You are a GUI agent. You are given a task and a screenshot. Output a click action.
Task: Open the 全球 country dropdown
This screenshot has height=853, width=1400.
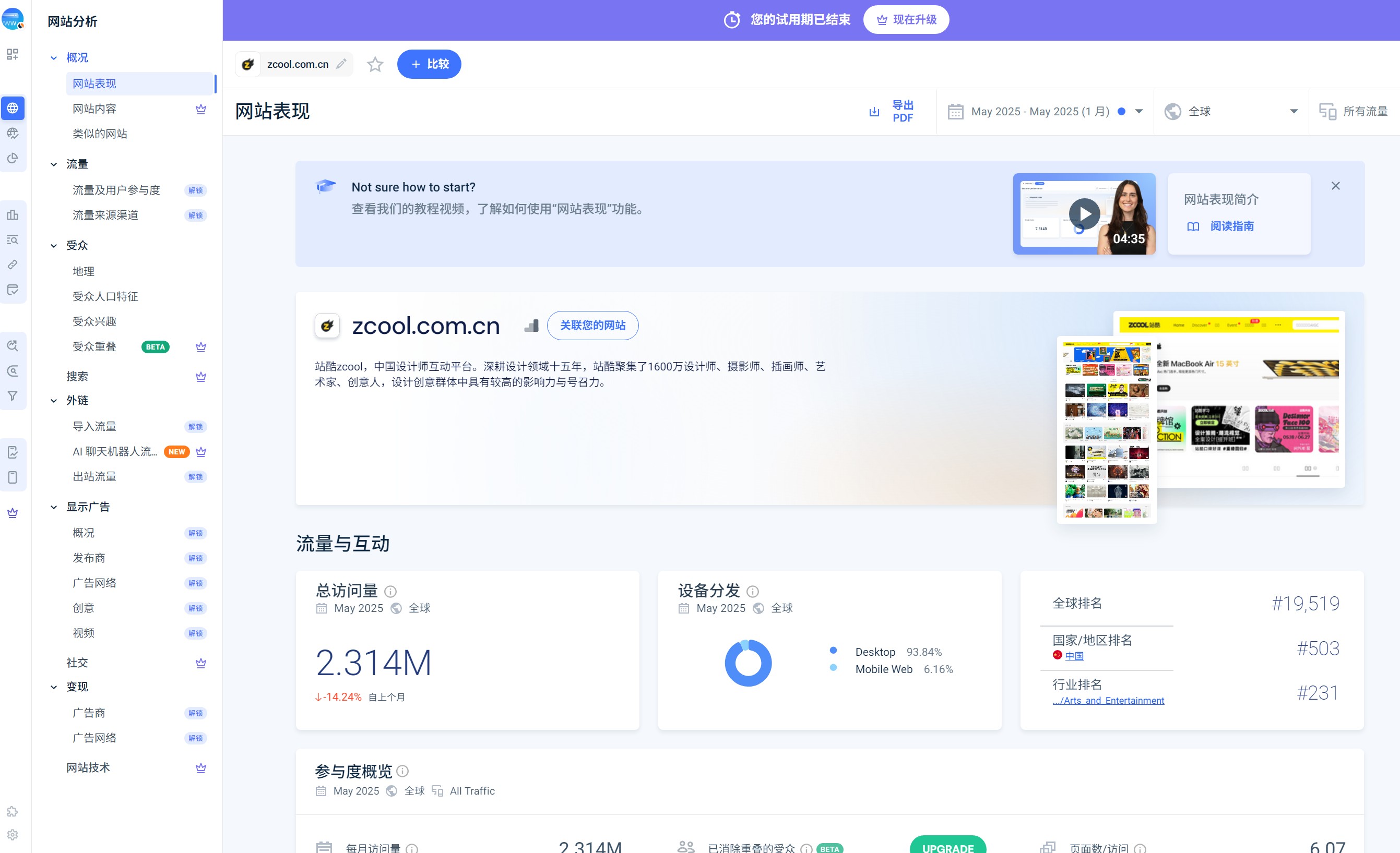1231,111
